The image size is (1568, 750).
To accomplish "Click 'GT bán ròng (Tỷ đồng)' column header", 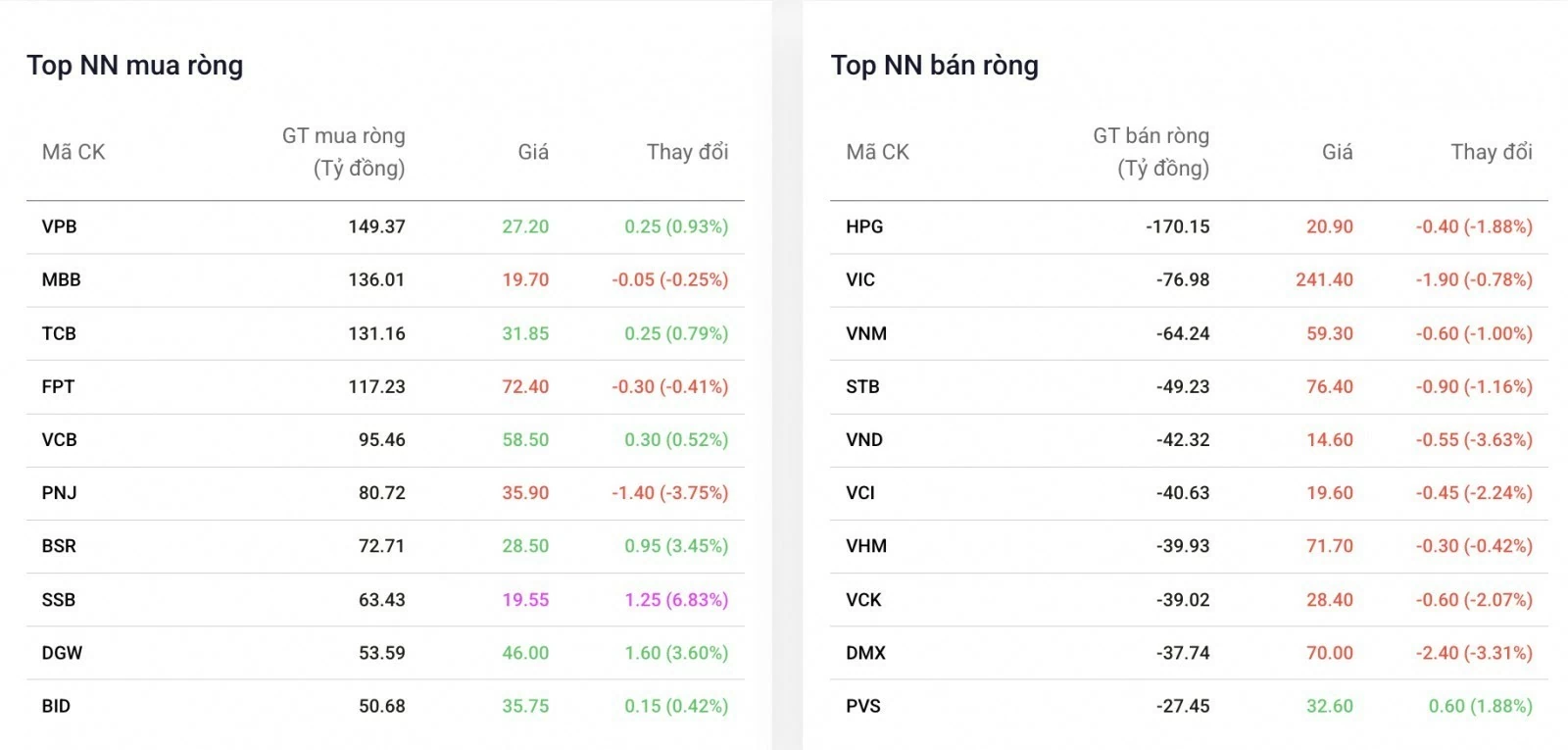I will (1151, 152).
